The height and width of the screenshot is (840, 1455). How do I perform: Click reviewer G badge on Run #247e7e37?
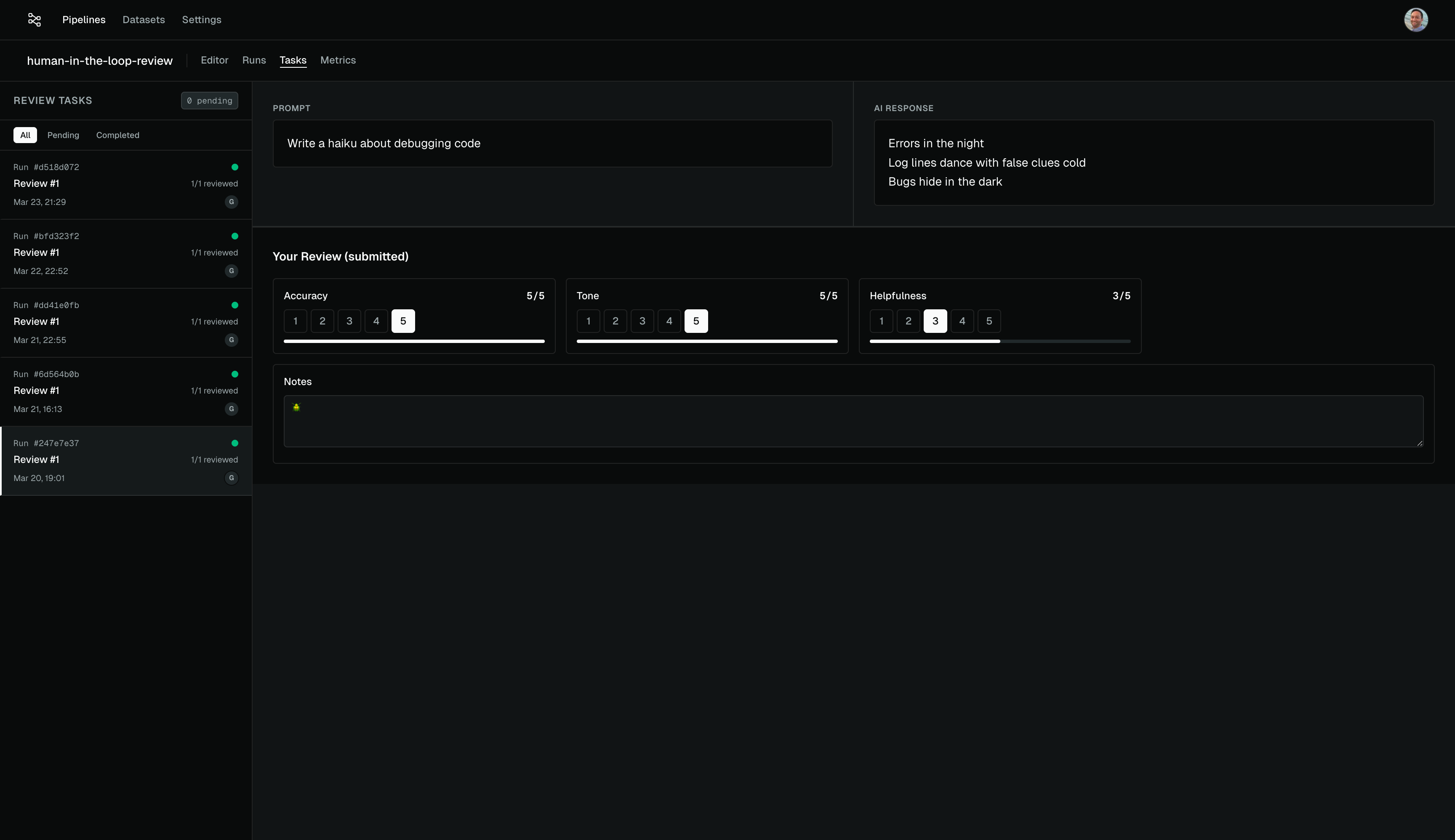pyautogui.click(x=232, y=478)
